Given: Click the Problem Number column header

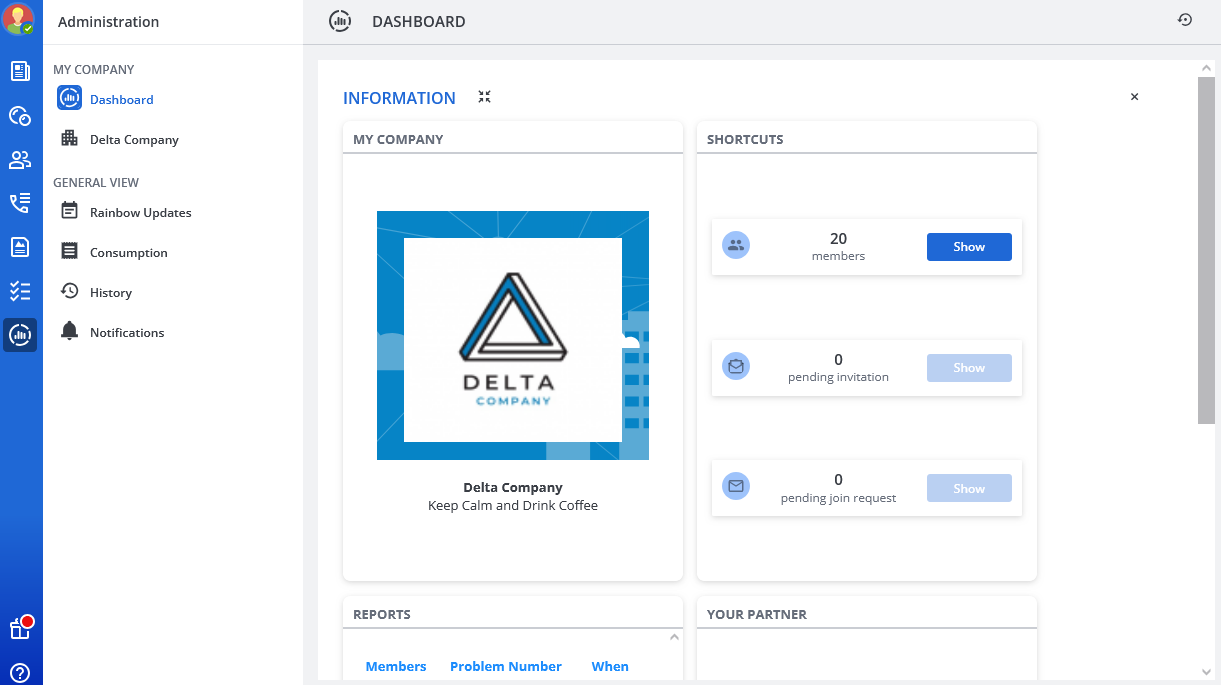Looking at the screenshot, I should (505, 667).
